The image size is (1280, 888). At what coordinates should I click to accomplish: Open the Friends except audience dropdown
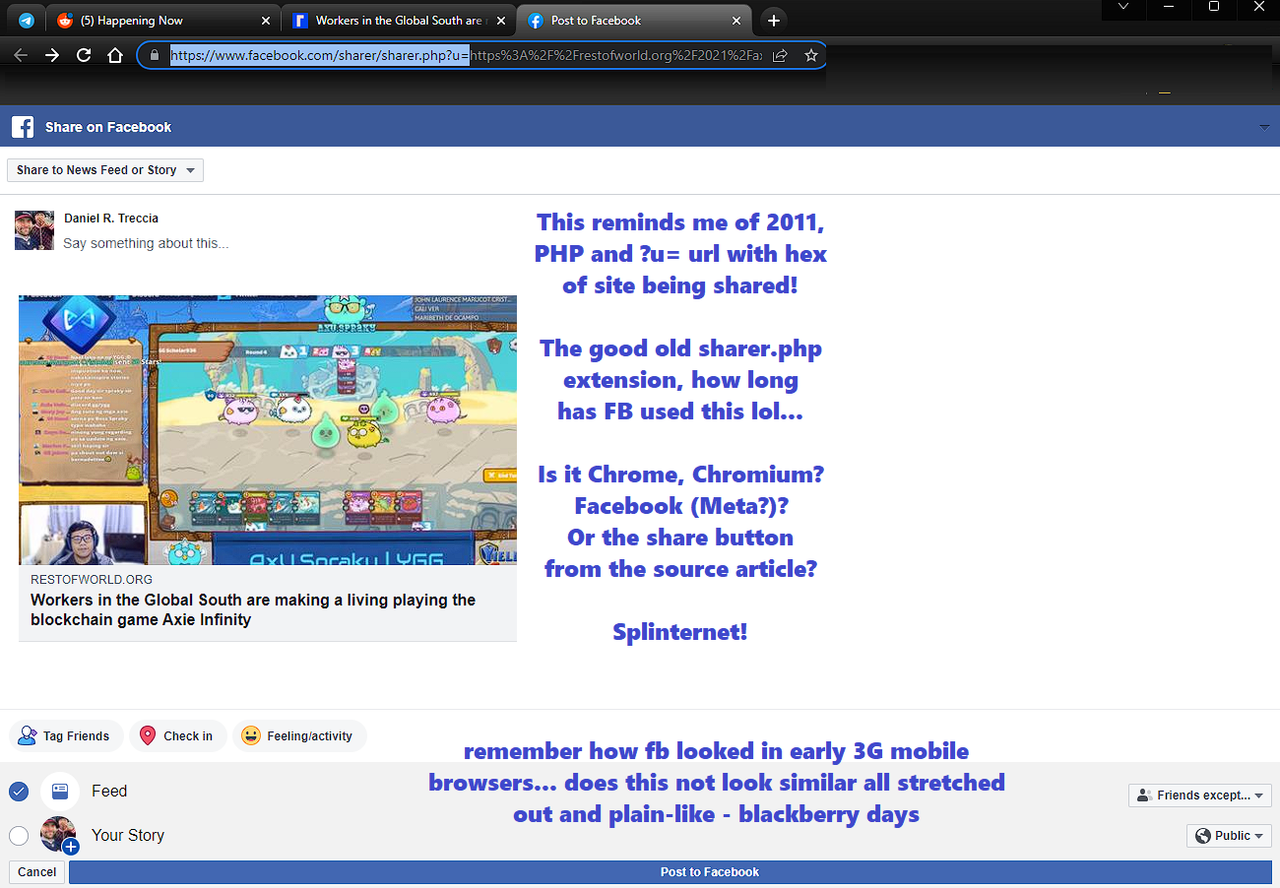pos(1200,795)
